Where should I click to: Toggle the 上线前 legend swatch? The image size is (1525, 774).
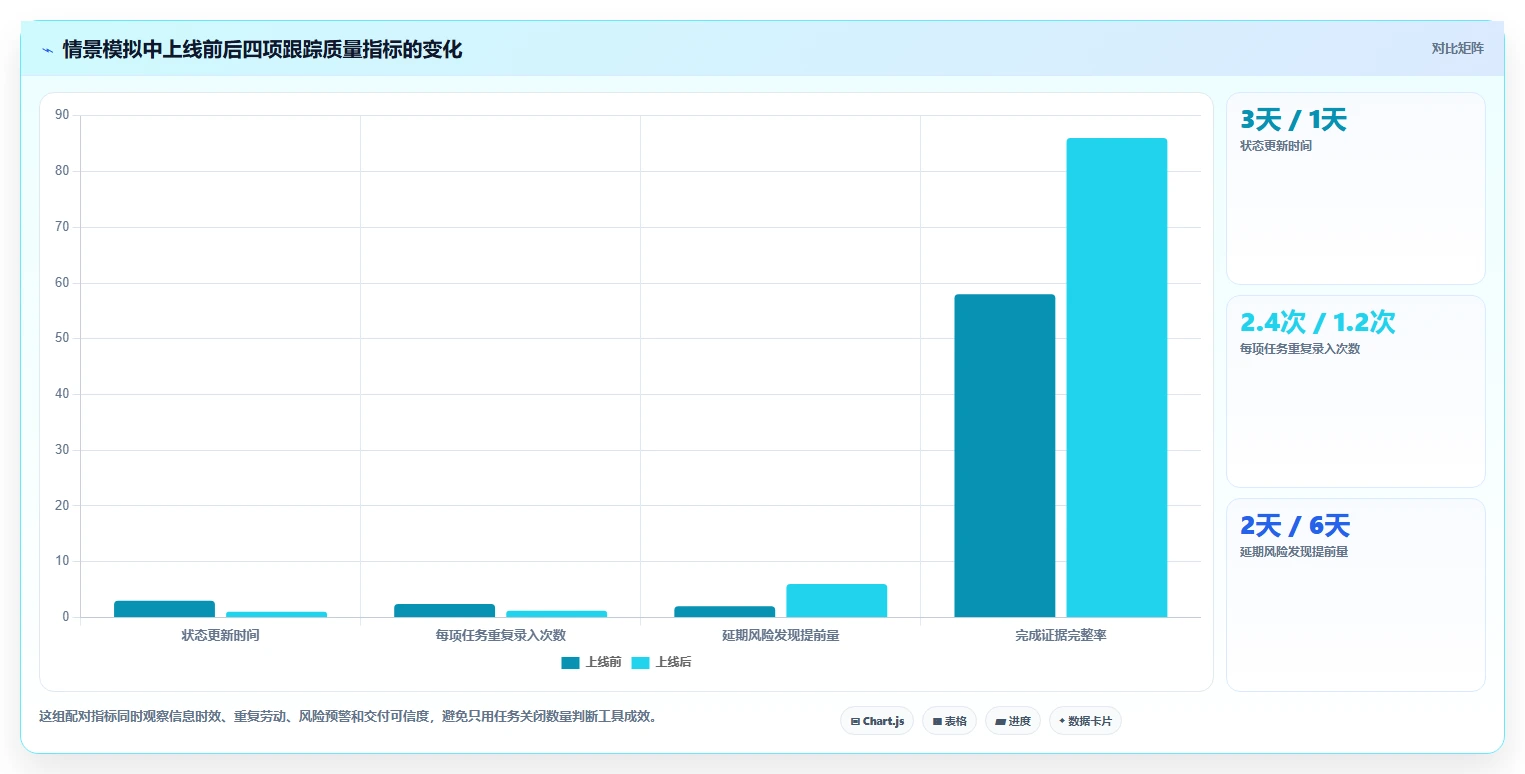pos(570,662)
